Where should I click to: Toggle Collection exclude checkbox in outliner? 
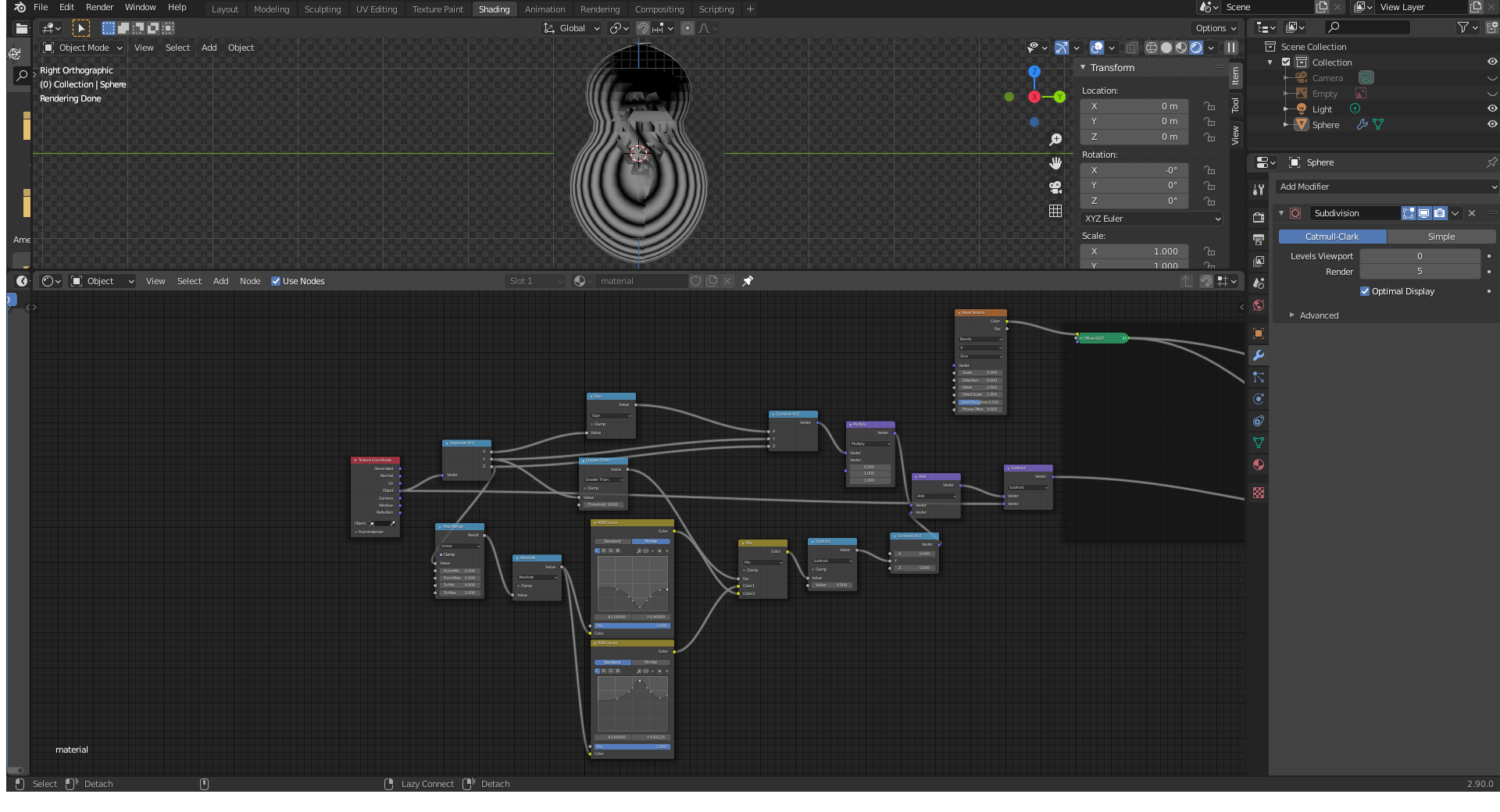1286,62
